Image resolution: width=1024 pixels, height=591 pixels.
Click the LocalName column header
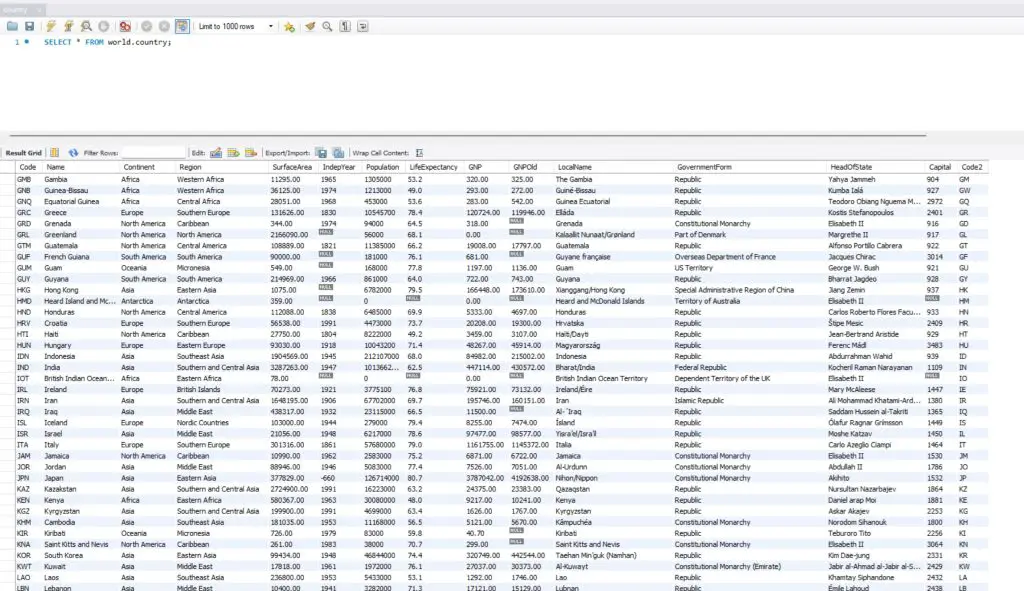tap(575, 167)
